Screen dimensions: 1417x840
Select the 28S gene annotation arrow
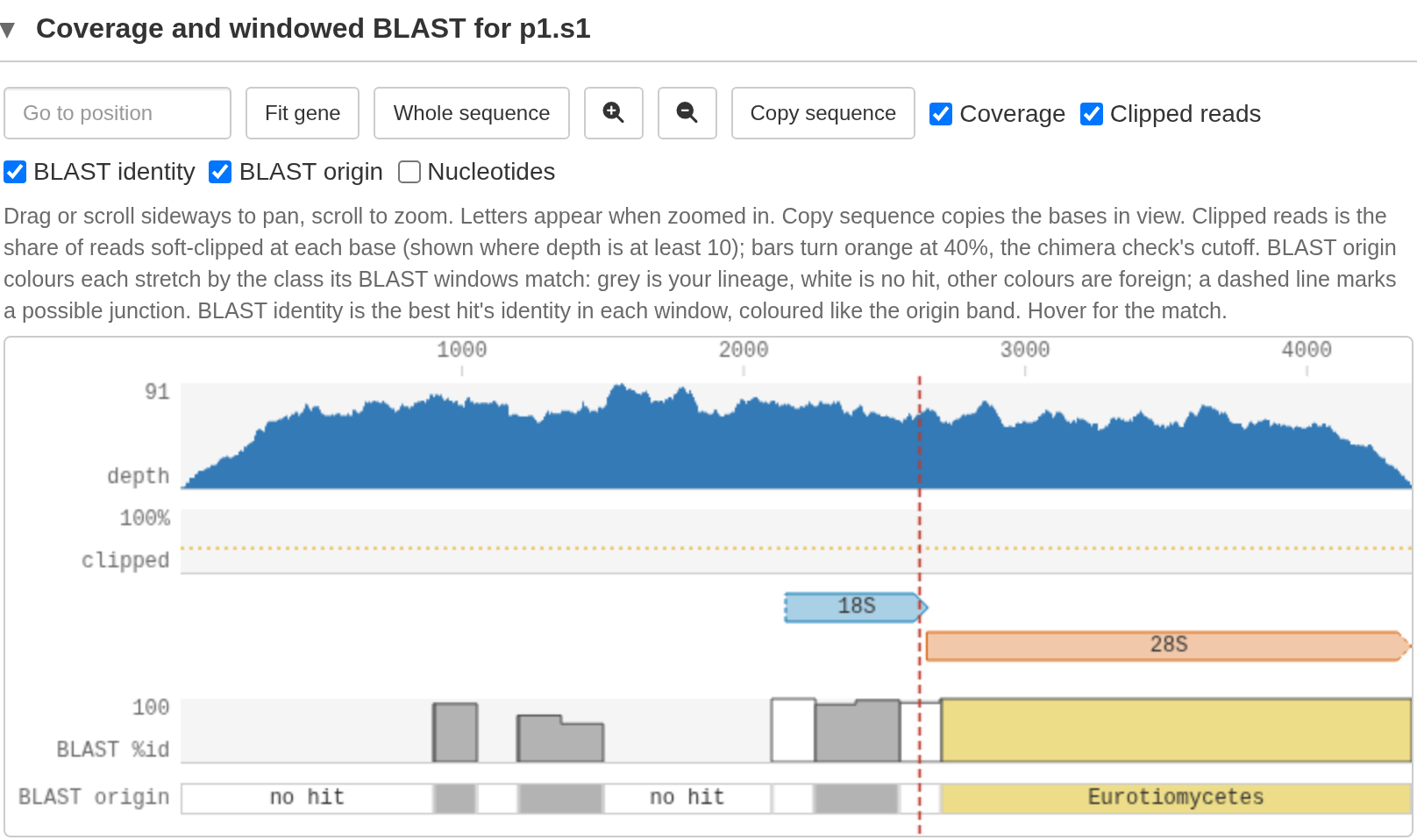(x=1168, y=645)
